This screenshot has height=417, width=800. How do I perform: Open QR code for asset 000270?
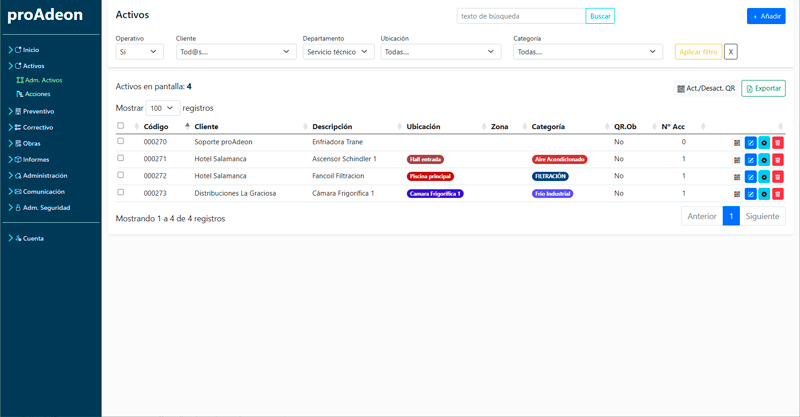pyautogui.click(x=737, y=143)
